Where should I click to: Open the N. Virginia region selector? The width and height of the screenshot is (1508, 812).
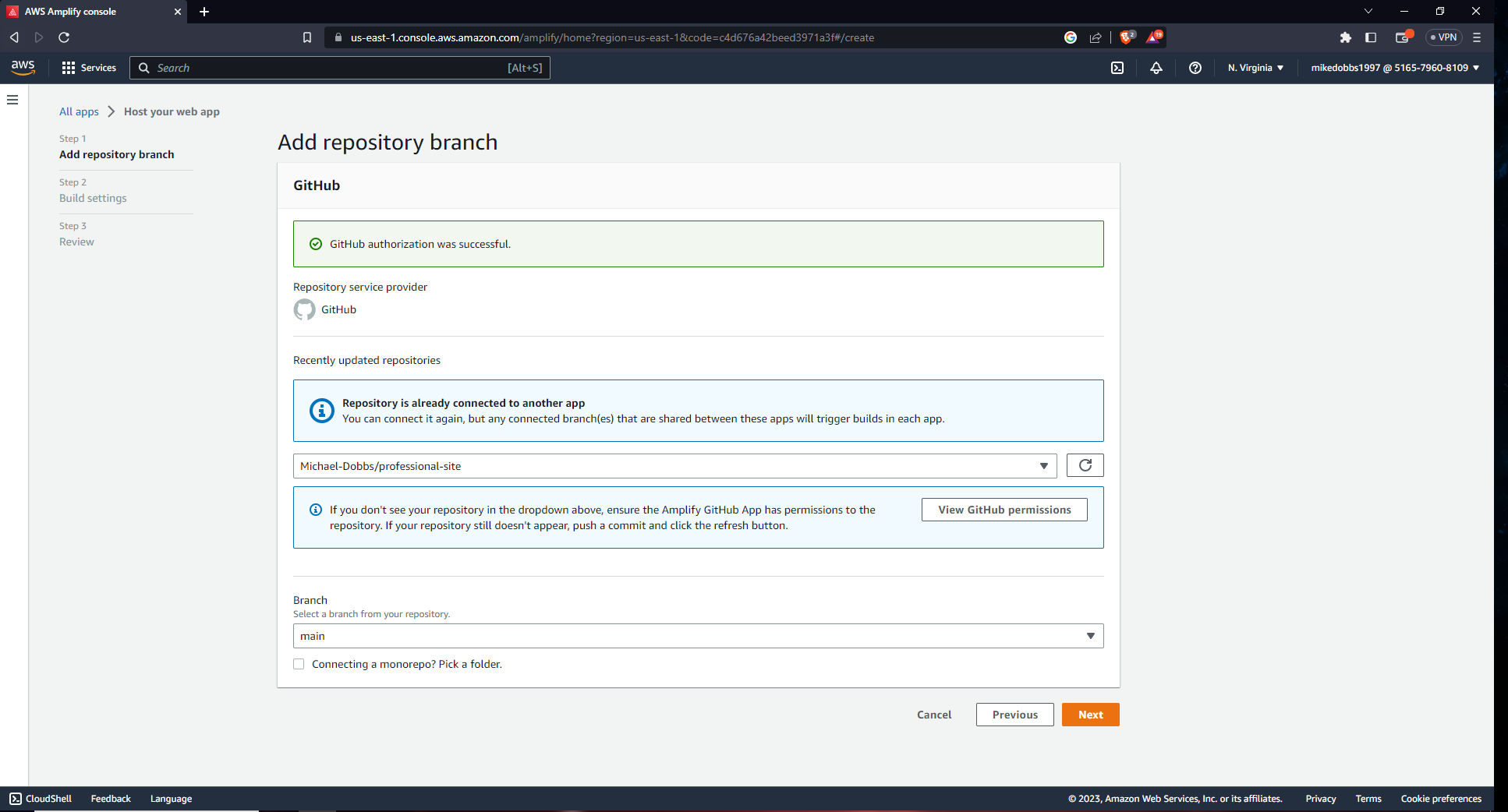[1255, 68]
